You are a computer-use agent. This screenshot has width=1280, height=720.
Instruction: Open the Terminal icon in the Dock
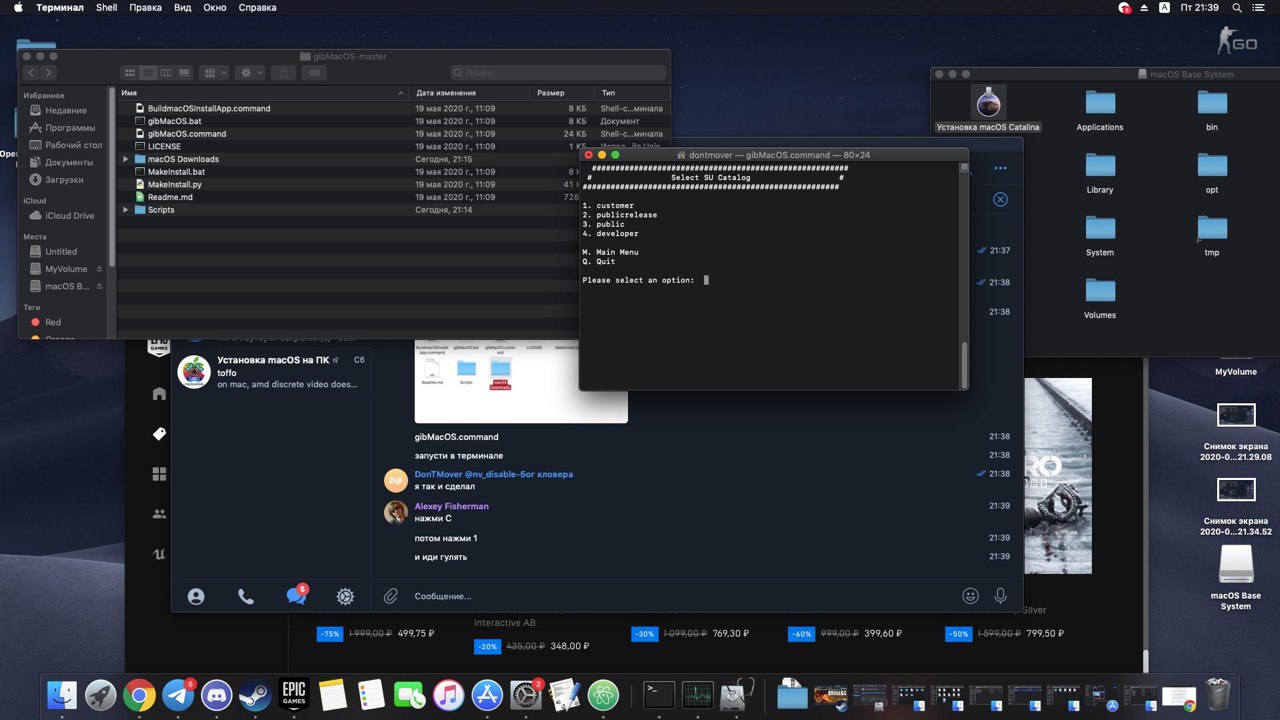click(x=659, y=695)
